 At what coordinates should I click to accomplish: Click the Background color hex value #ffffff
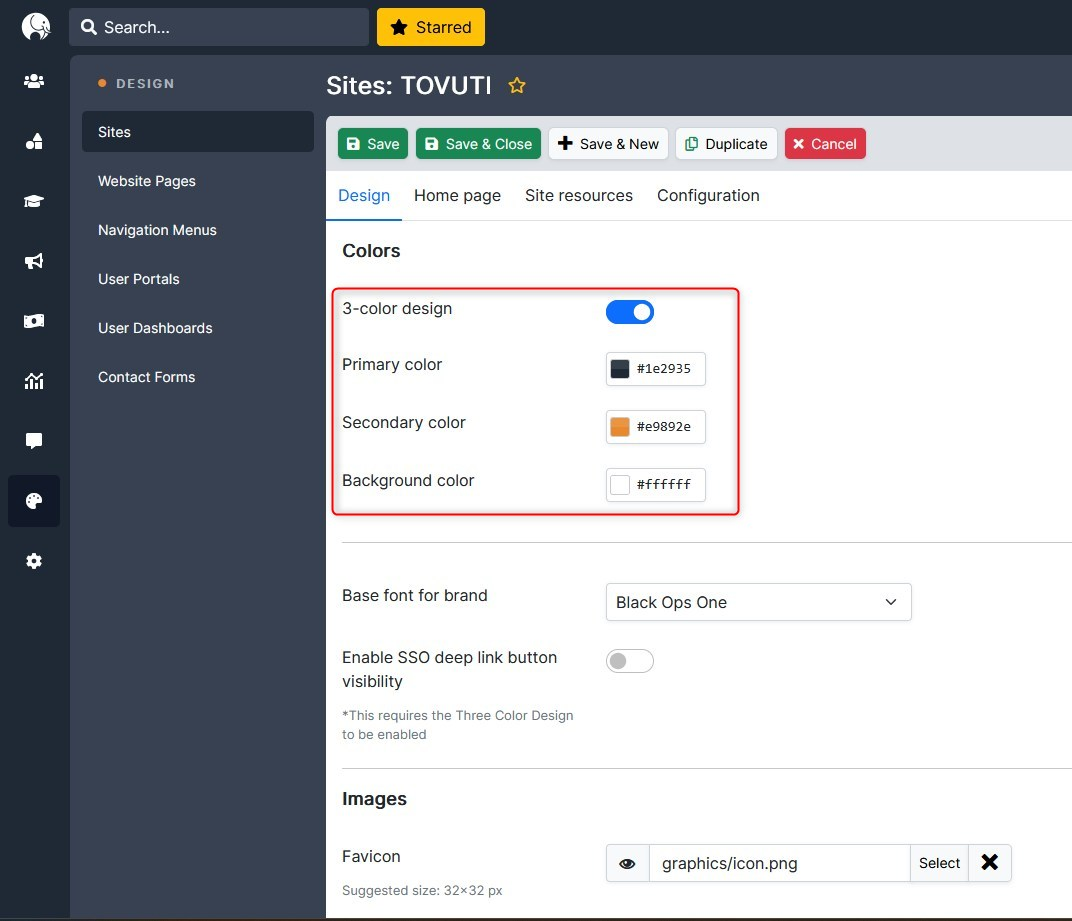(x=664, y=485)
